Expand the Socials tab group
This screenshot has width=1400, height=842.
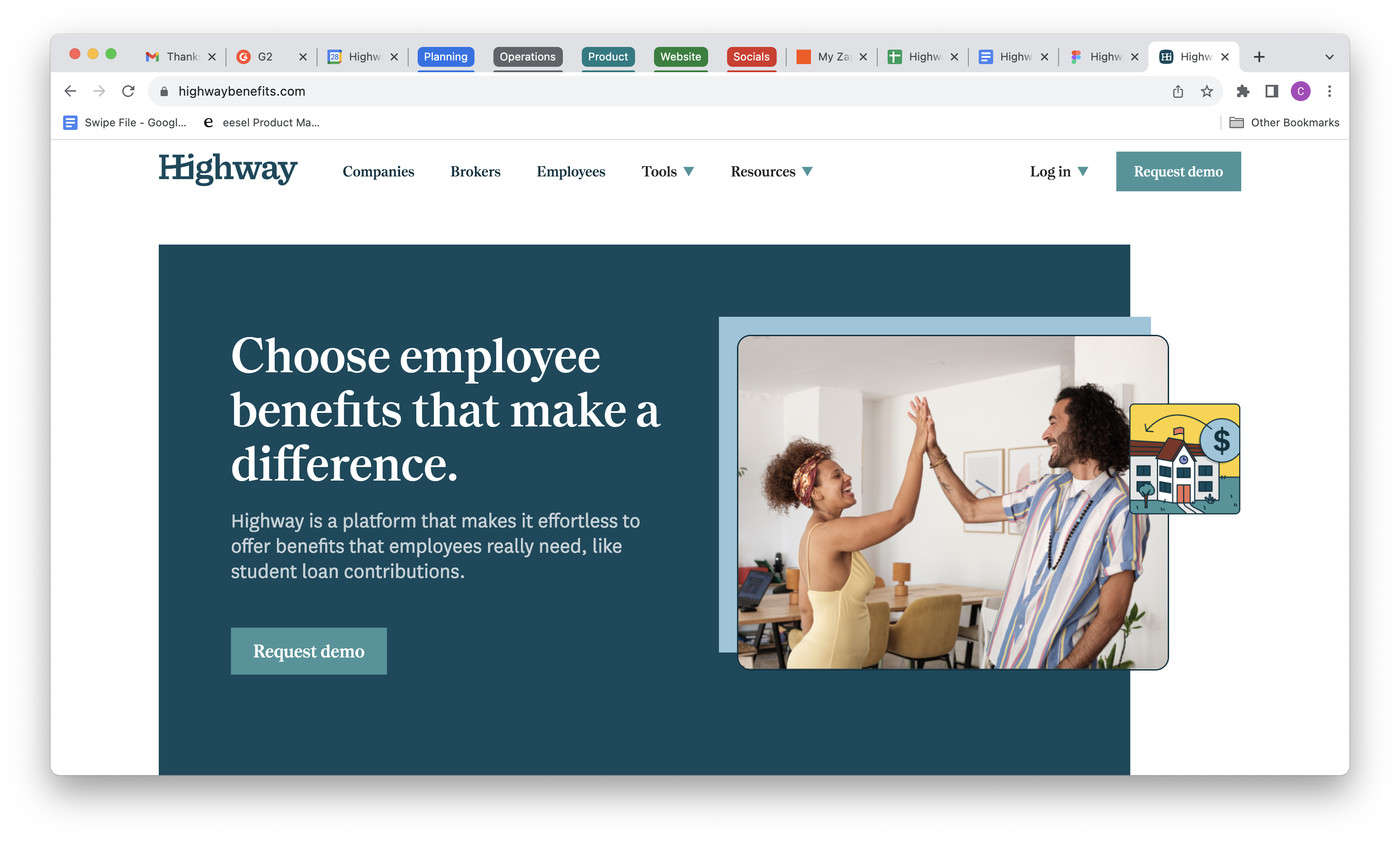[x=751, y=57]
